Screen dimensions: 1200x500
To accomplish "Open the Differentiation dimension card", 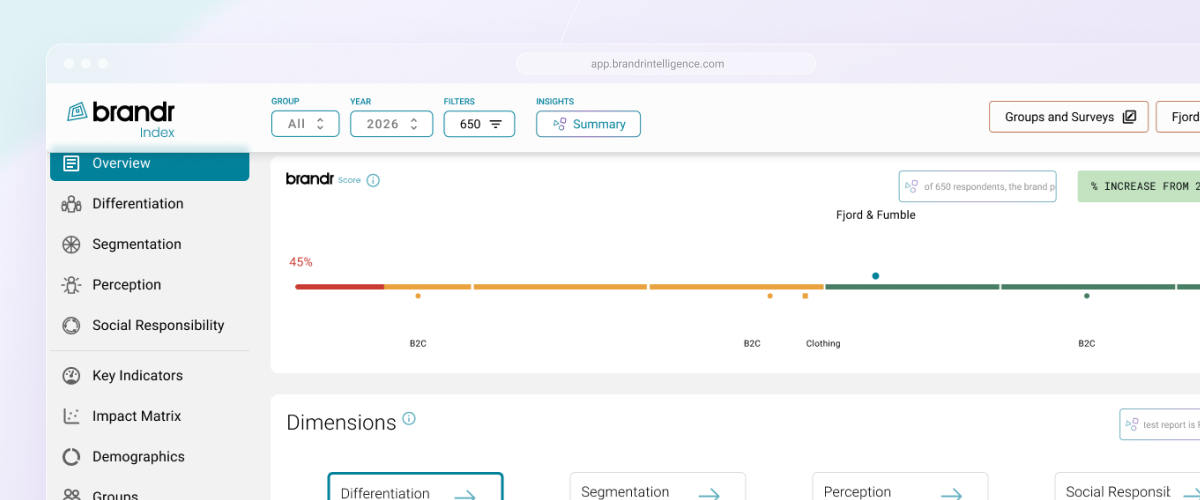I will (415, 487).
